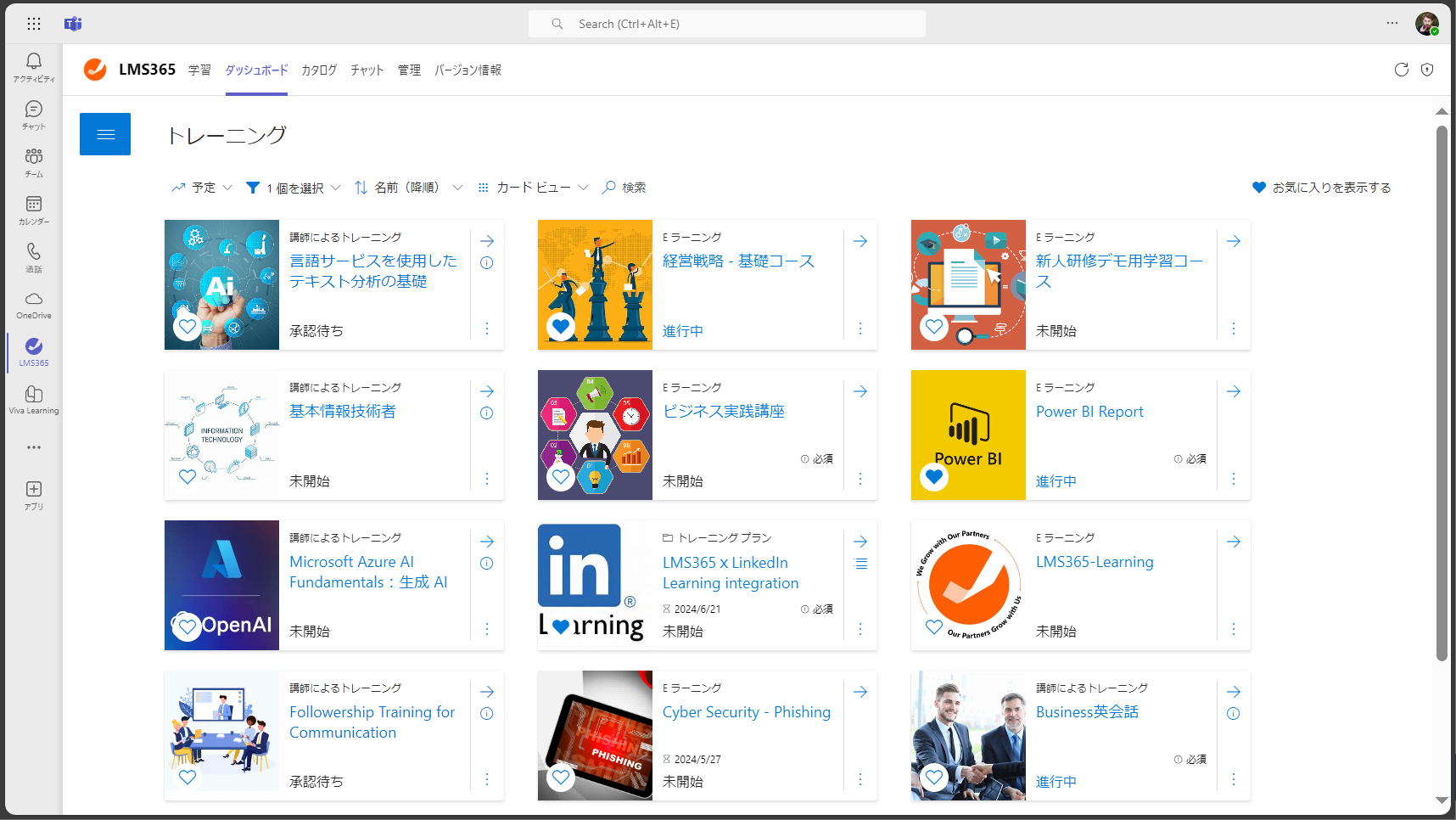The image size is (1456, 820).
Task: Favorite the LMS365-Learning course
Action: click(x=934, y=627)
